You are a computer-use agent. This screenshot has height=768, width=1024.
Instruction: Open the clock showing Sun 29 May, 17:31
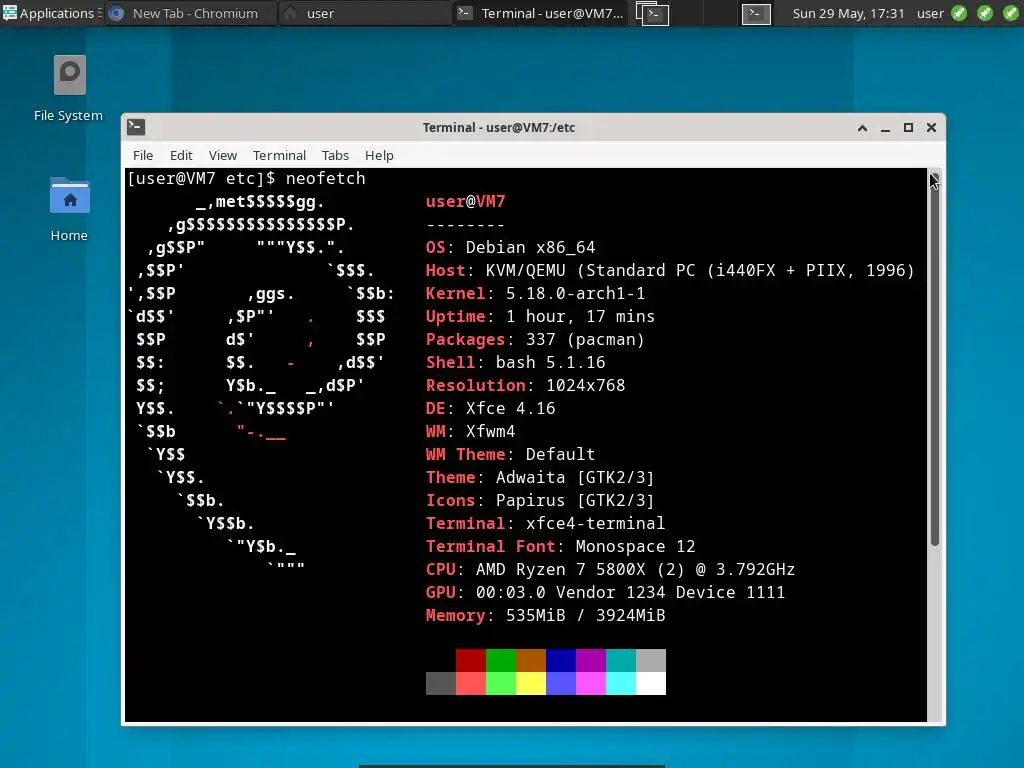848,13
